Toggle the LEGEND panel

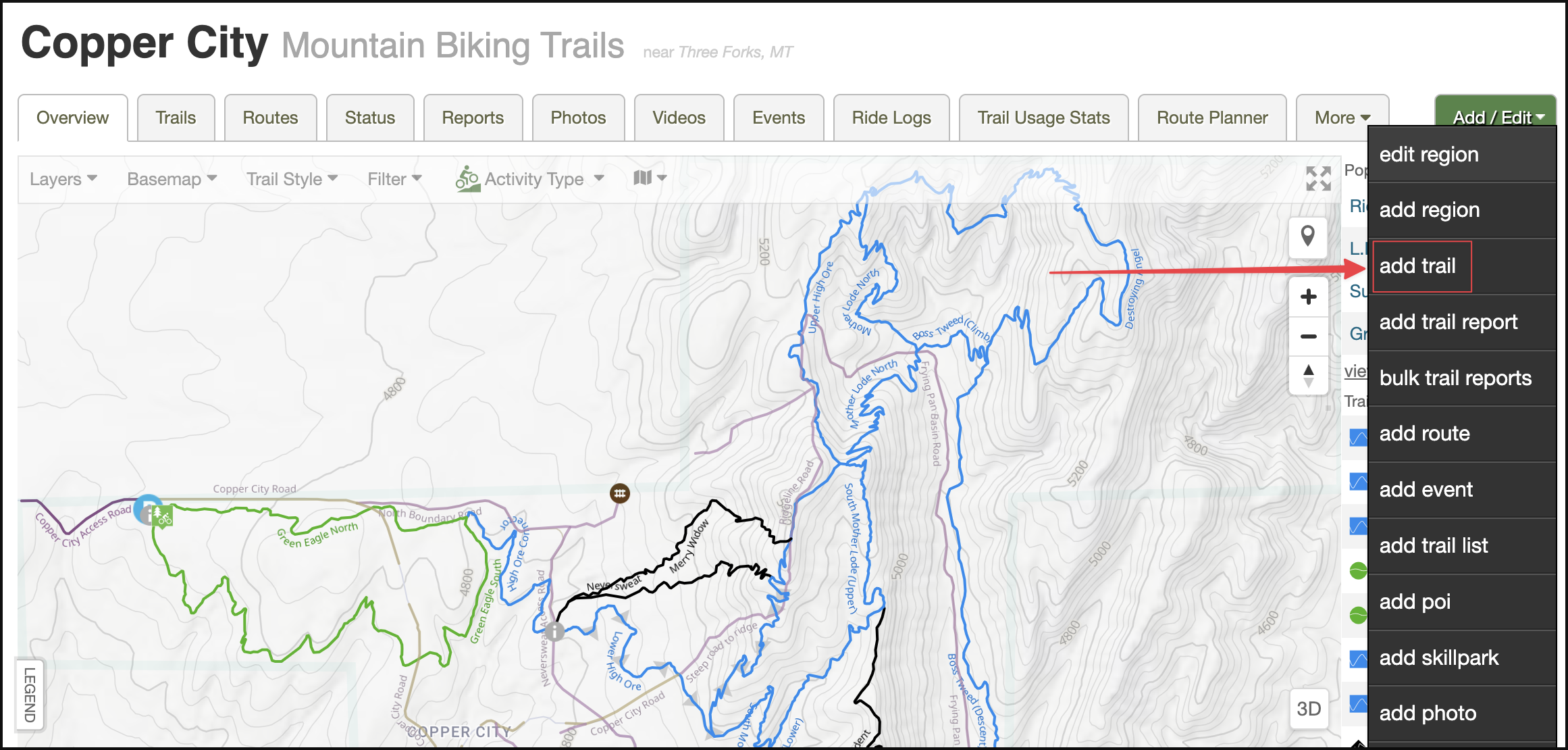click(x=30, y=695)
